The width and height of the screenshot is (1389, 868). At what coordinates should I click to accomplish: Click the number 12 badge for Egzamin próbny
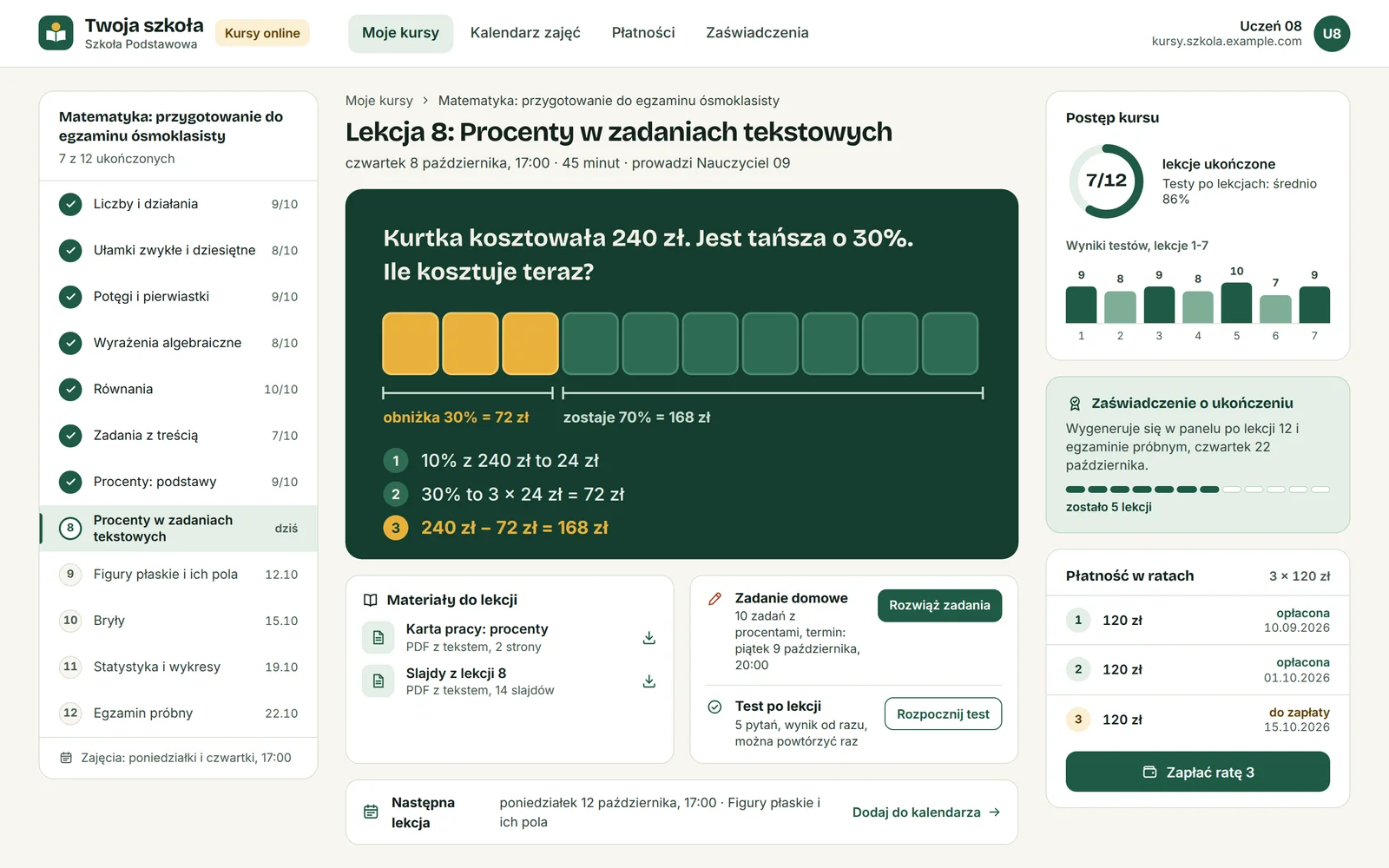click(x=70, y=713)
